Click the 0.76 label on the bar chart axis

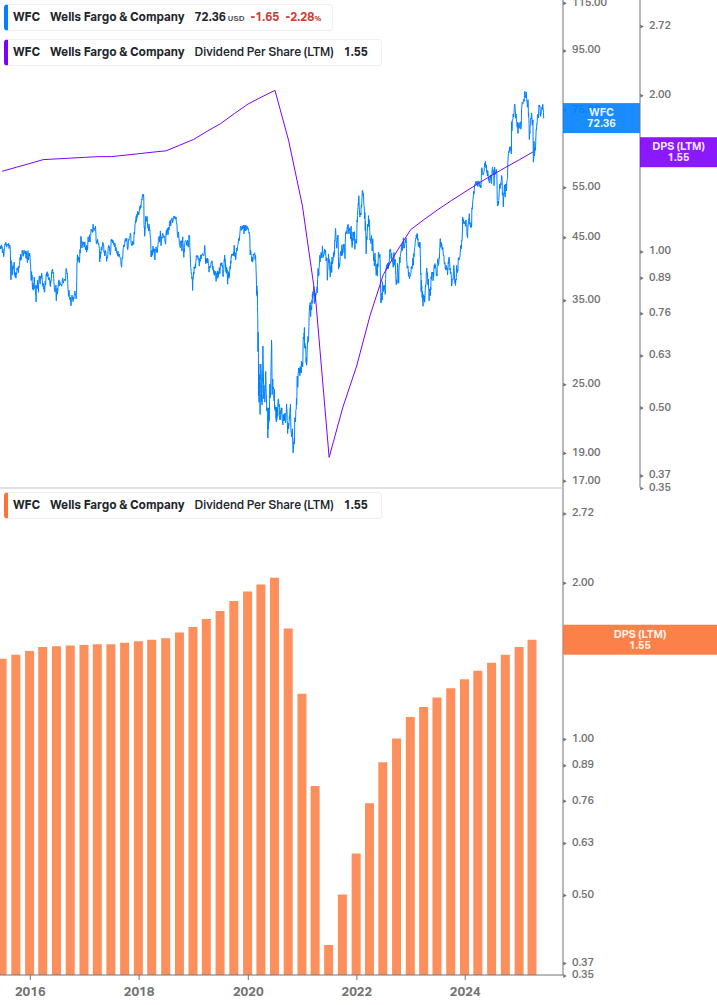(x=583, y=801)
